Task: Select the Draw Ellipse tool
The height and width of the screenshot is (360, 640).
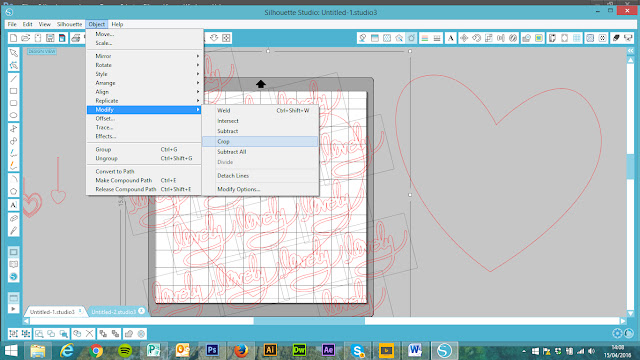Action: (x=13, y=115)
